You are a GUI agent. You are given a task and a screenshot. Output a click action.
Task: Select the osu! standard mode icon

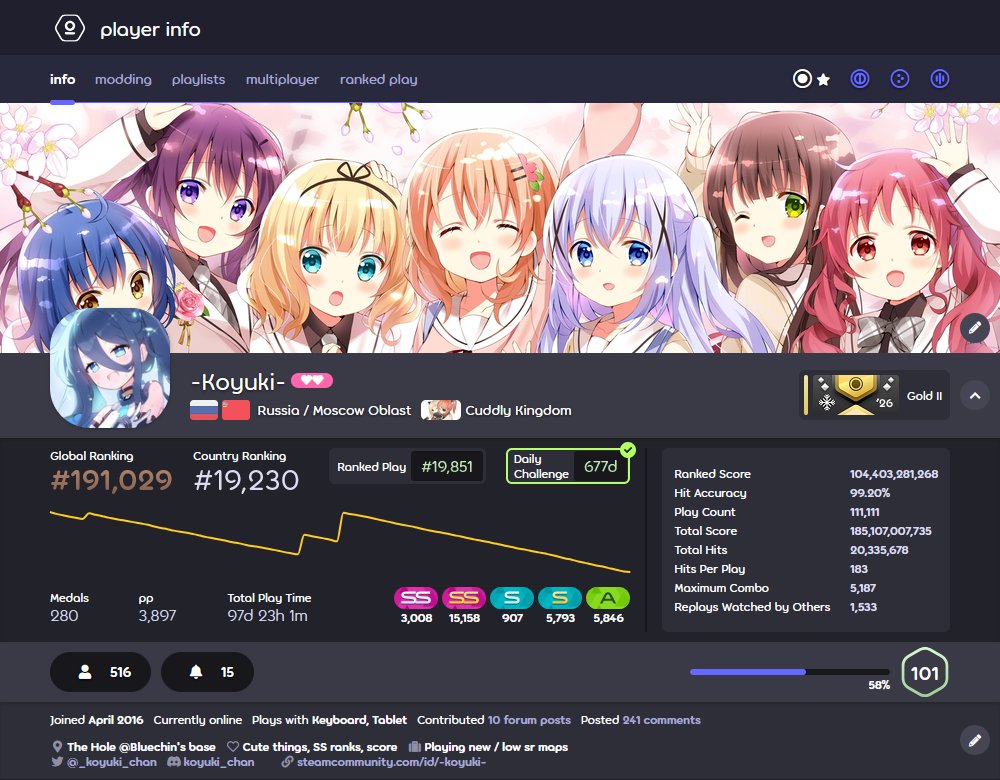802,79
